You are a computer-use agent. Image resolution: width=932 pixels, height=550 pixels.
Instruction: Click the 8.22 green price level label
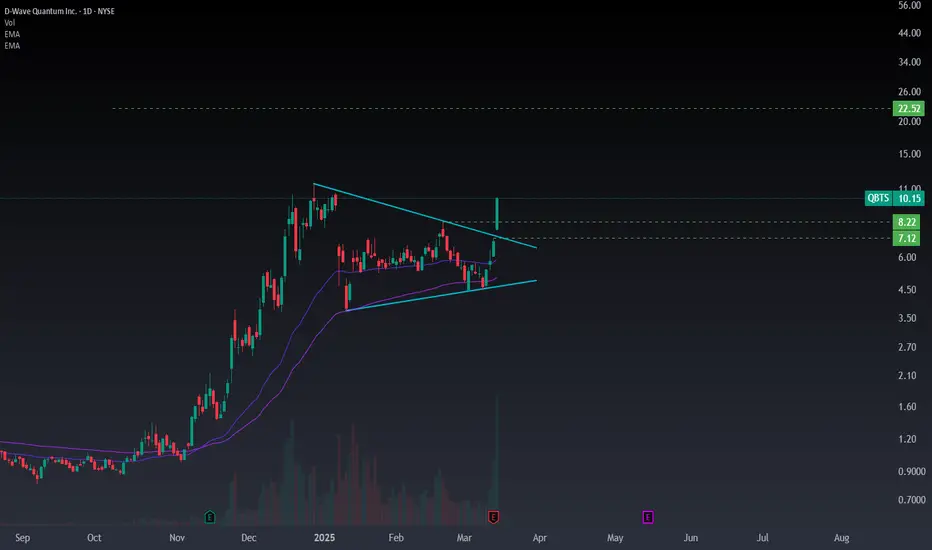coord(906,222)
